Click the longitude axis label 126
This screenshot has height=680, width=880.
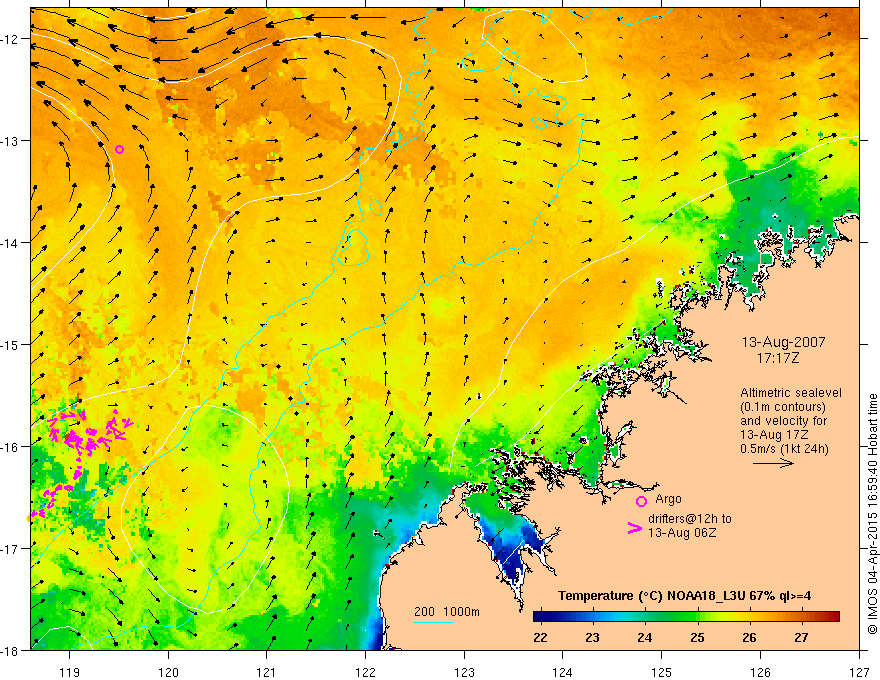[760, 672]
